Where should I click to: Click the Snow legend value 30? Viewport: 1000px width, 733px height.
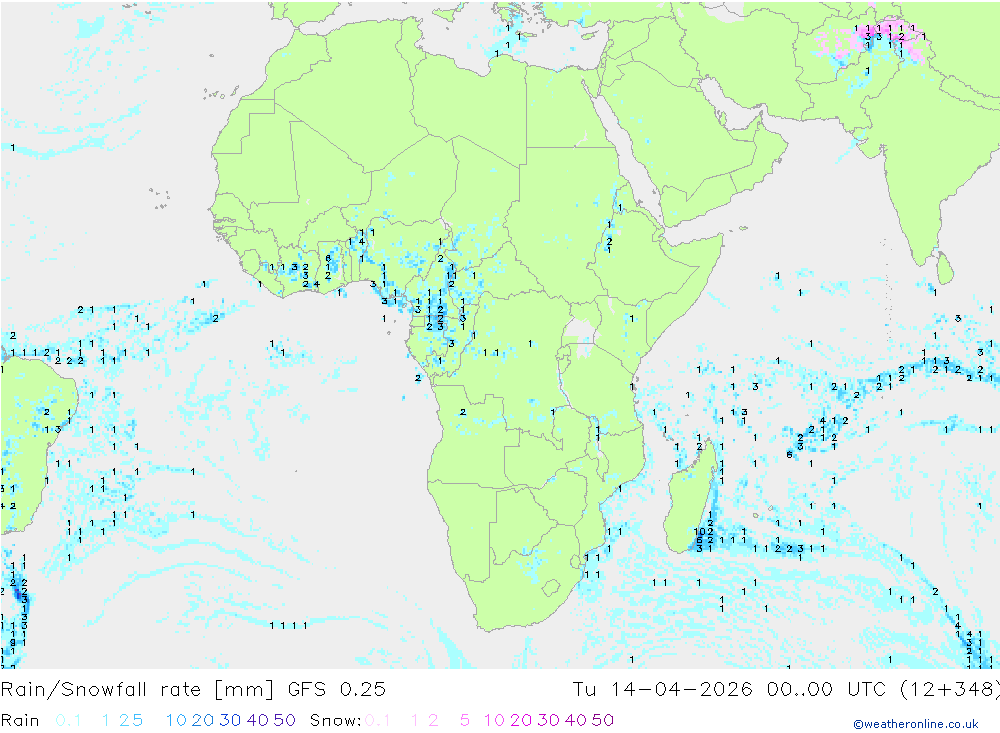(548, 720)
